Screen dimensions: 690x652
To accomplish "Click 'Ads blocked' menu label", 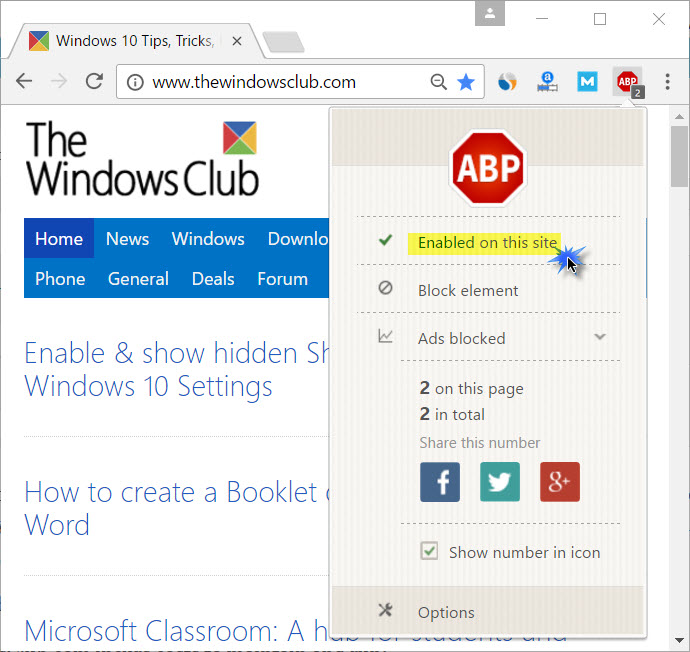I will 462,339.
